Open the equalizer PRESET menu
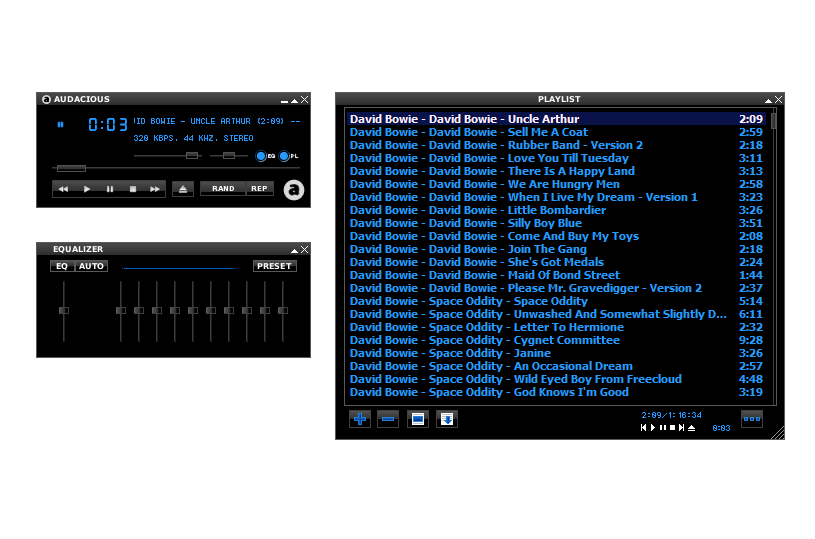The height and width of the screenshot is (539, 815). [274, 266]
